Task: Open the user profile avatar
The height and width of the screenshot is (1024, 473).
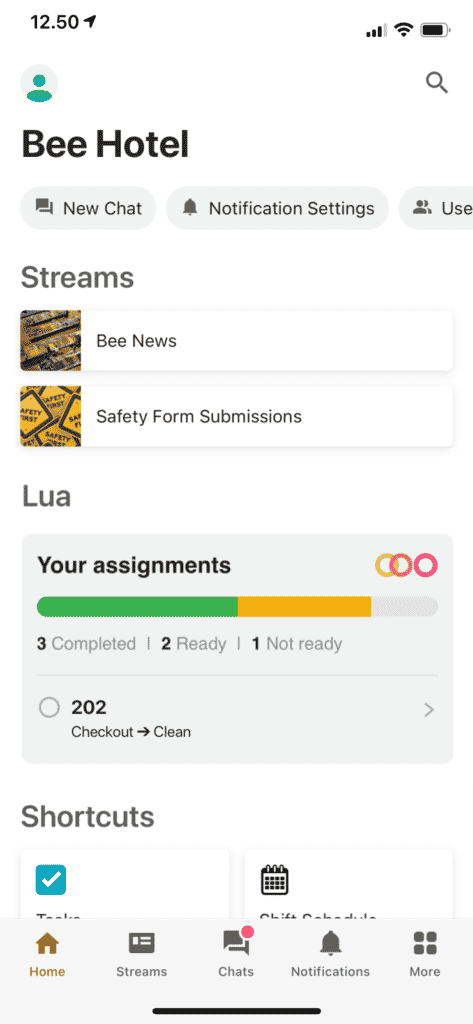Action: 39,84
